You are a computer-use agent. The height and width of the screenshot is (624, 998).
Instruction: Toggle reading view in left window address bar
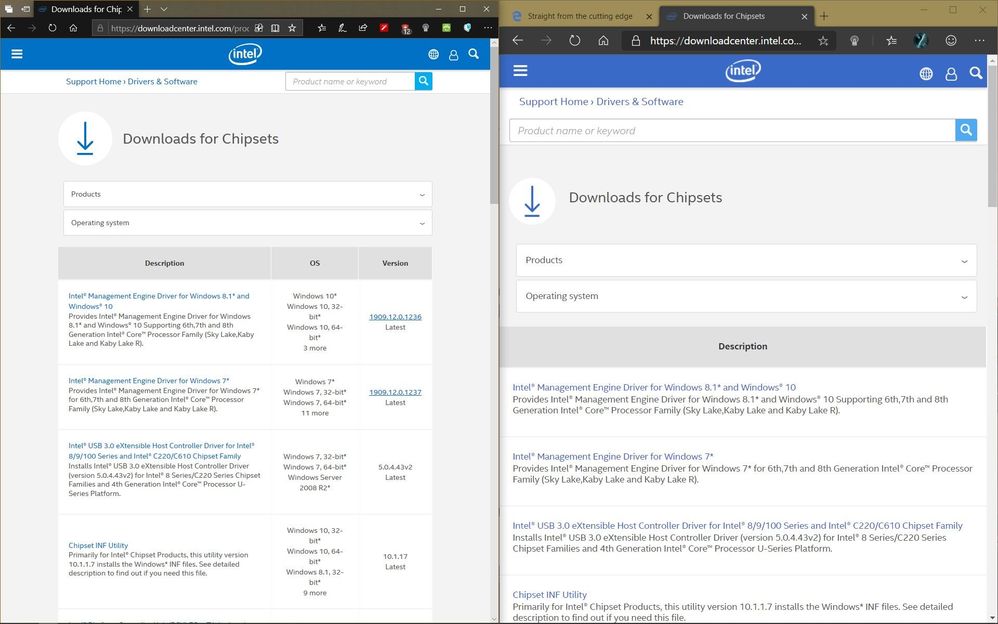(x=275, y=28)
